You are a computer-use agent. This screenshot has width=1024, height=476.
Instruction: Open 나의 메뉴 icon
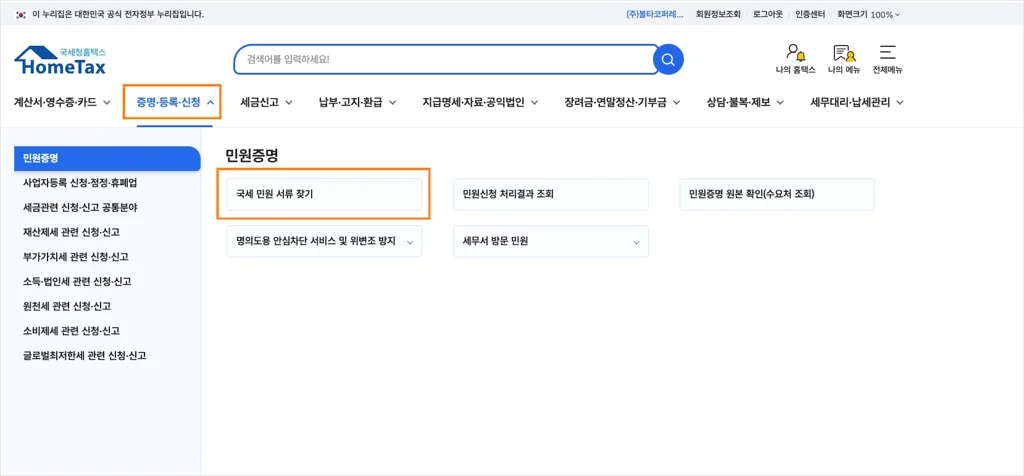pyautogui.click(x=843, y=59)
